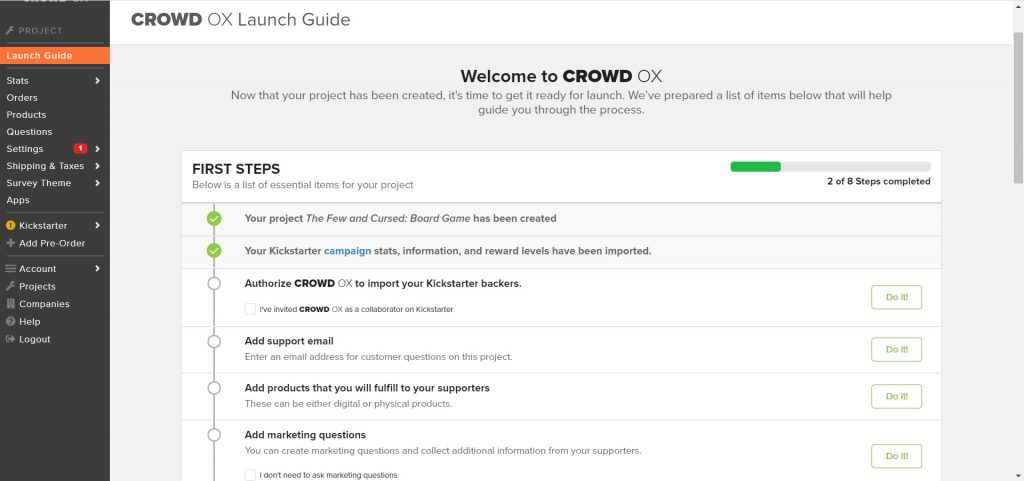1024x481 pixels.
Task: Open Companies in the sidebar
Action: coord(44,304)
